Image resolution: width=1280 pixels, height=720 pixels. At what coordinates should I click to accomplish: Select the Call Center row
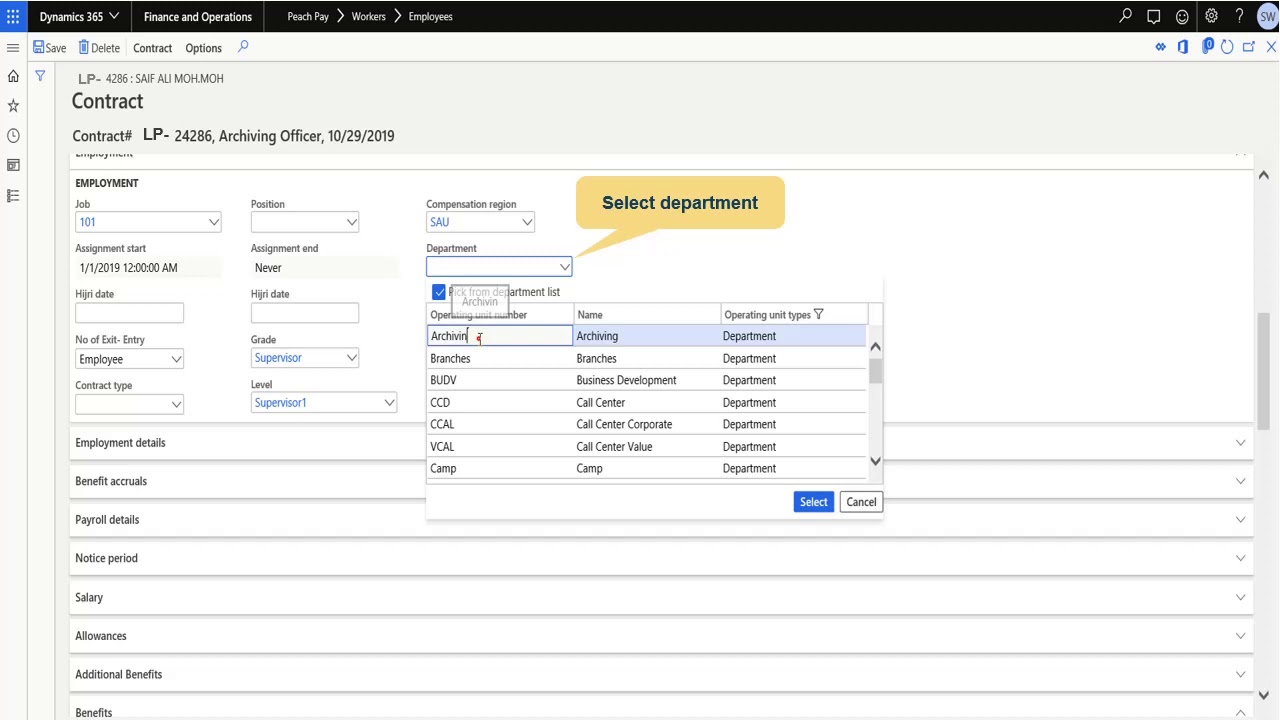tap(600, 402)
